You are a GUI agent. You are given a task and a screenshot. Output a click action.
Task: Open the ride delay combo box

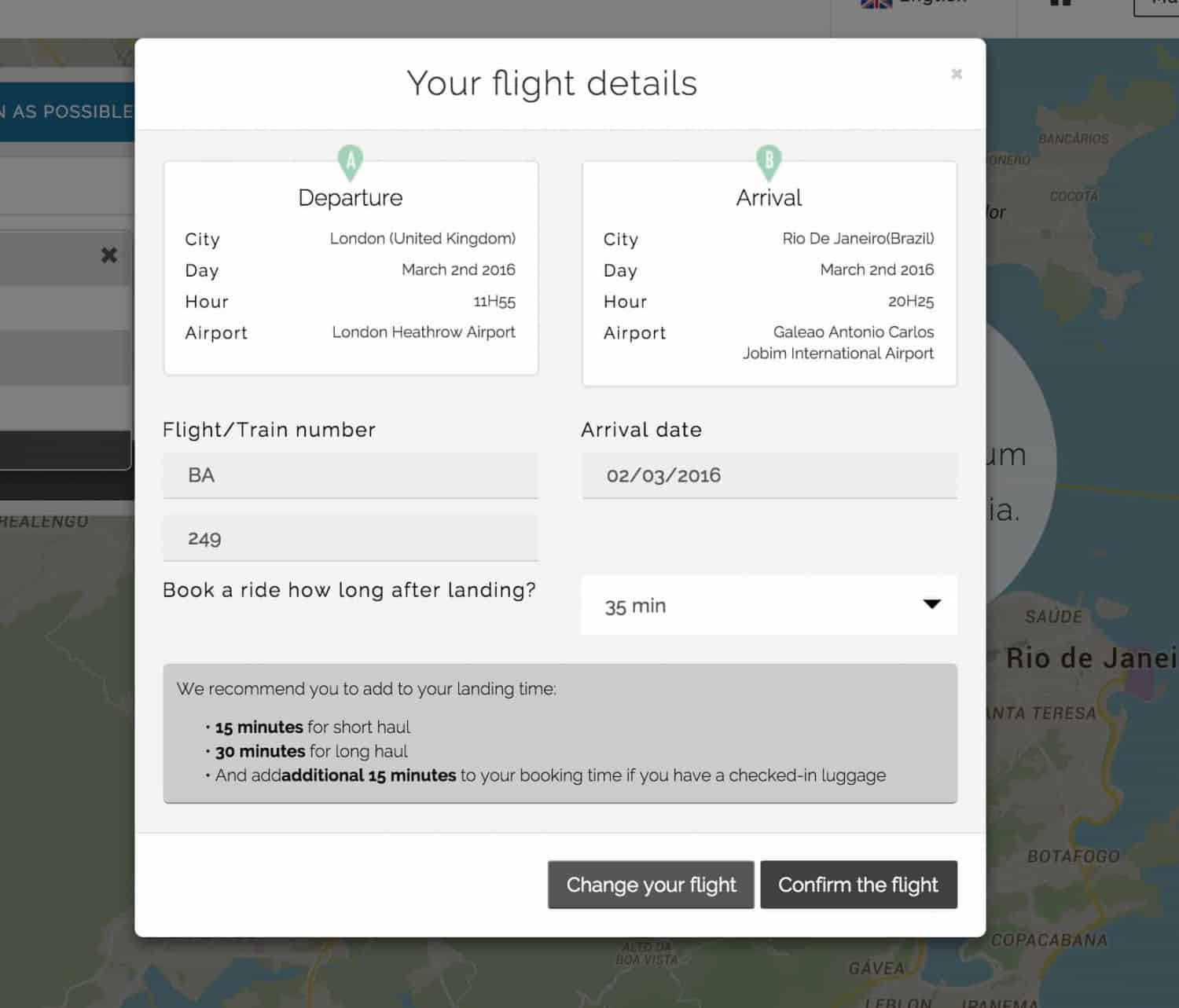[x=769, y=605]
